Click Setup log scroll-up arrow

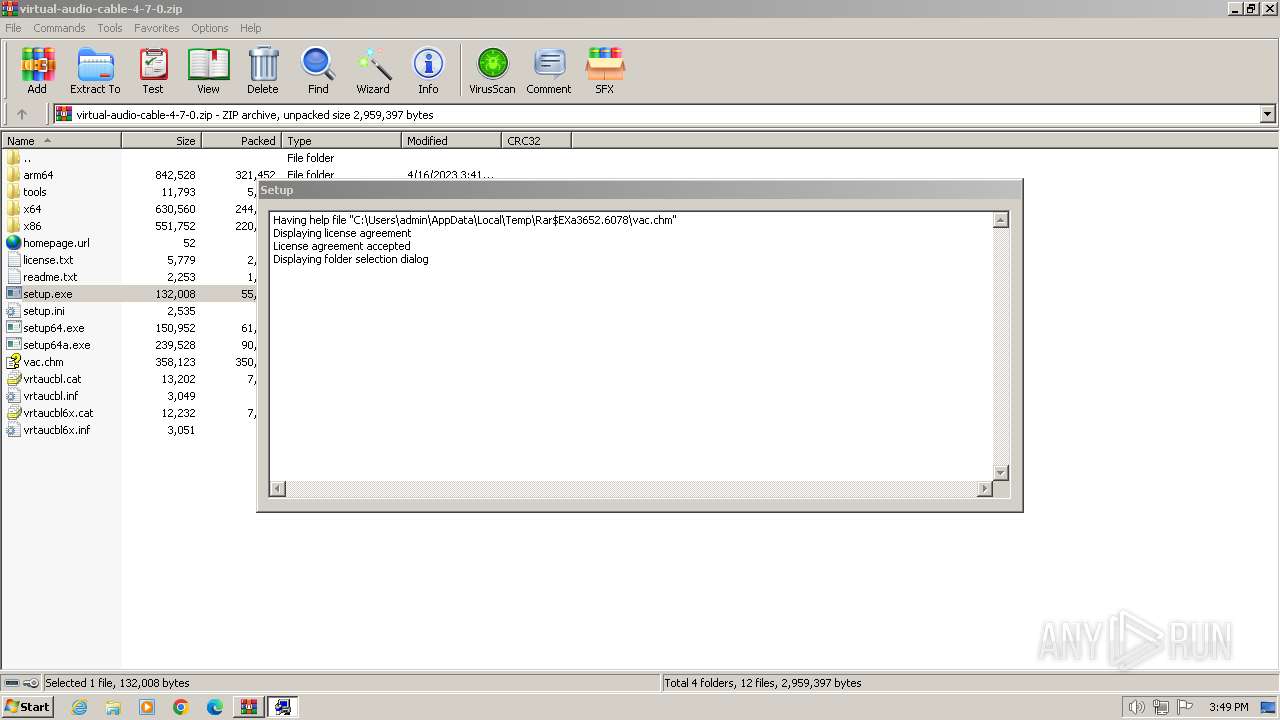click(1001, 220)
